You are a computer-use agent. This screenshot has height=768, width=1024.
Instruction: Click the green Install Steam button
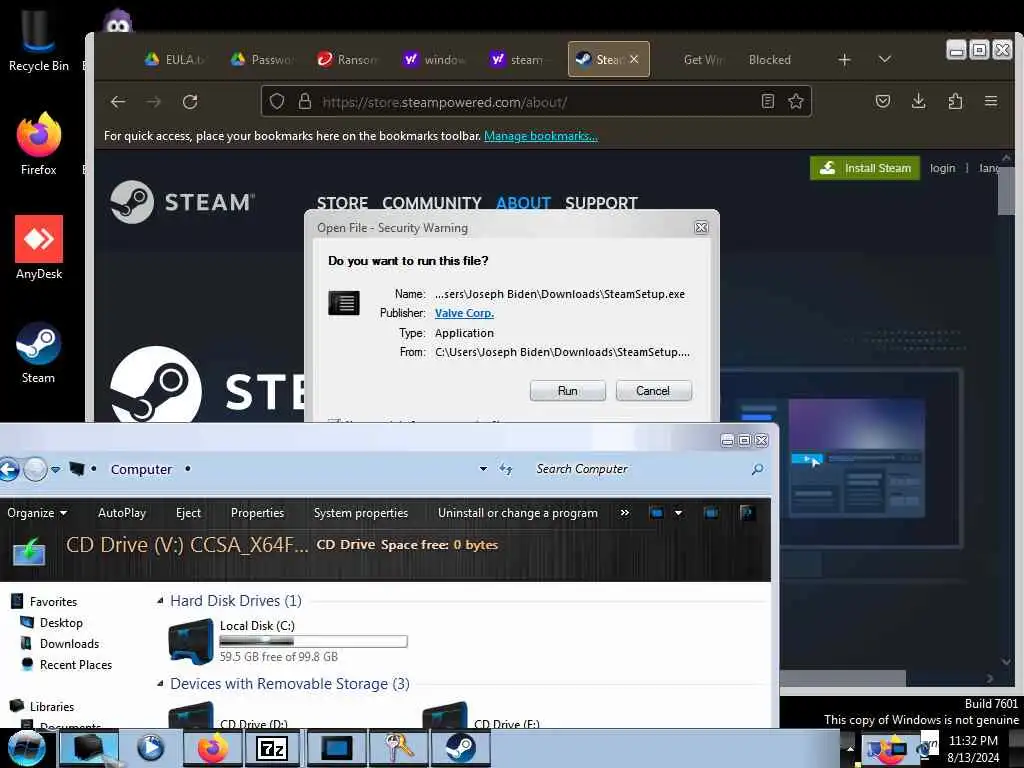click(x=865, y=168)
